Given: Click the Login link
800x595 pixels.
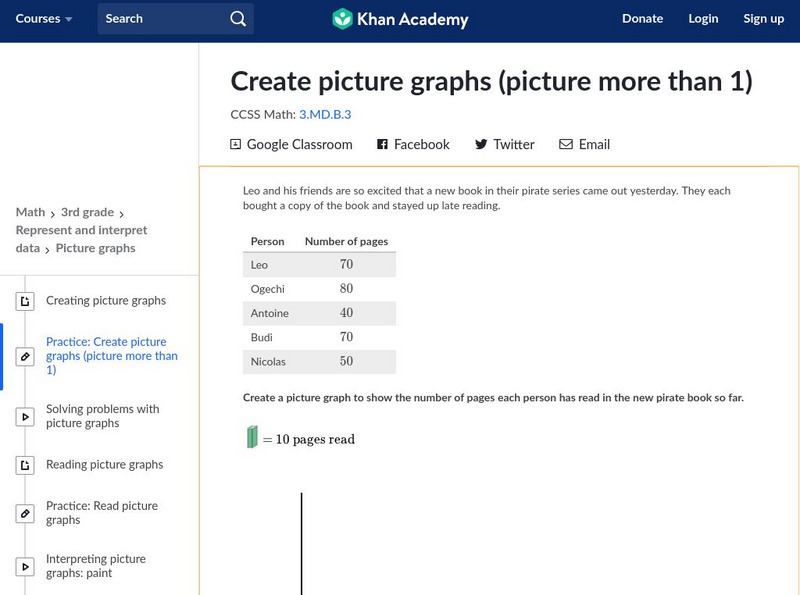Looking at the screenshot, I should click(x=703, y=19).
